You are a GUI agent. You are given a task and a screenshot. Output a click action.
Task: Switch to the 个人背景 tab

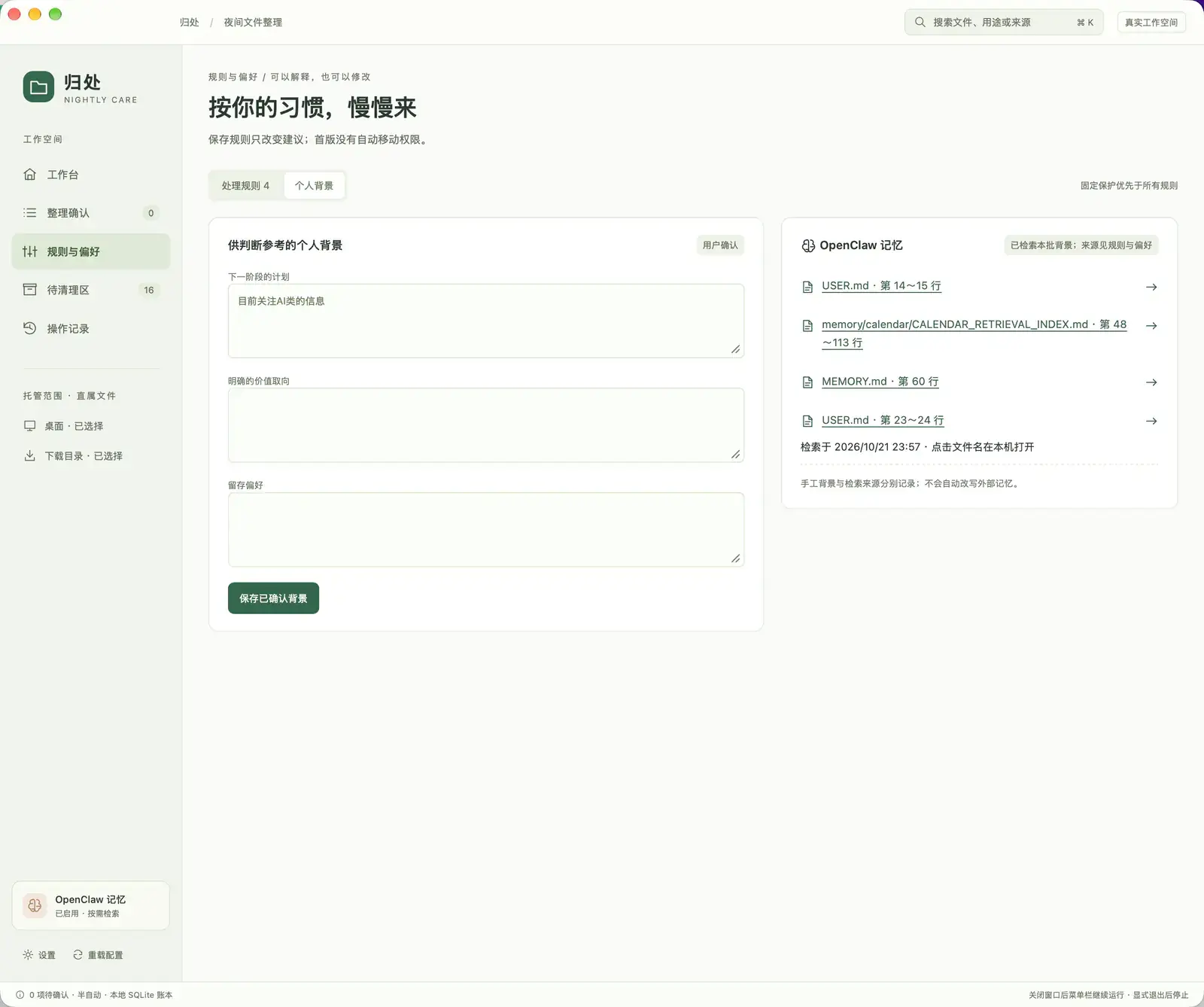coord(314,186)
